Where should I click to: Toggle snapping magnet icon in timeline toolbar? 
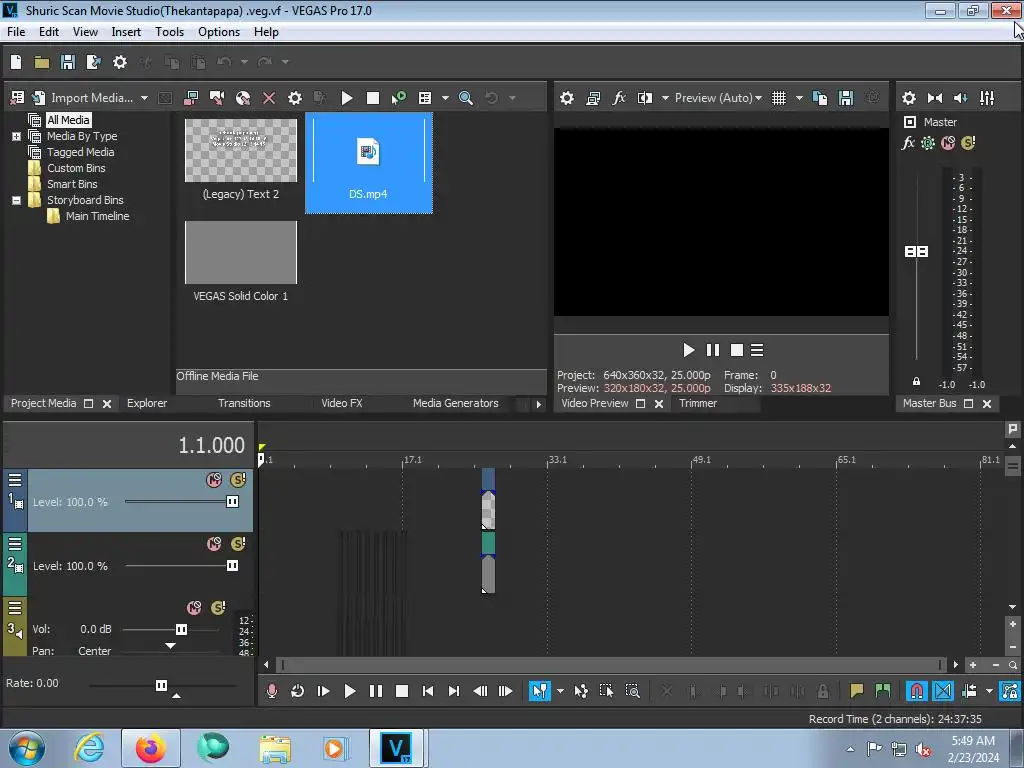916,691
